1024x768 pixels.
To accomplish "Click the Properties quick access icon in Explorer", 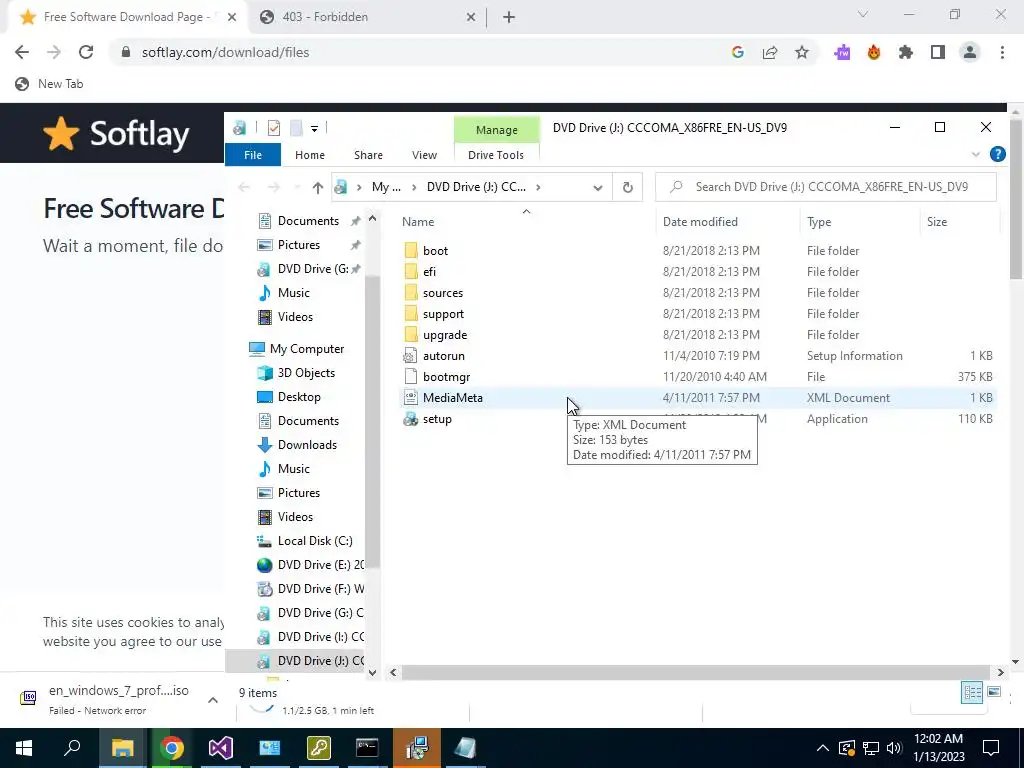I will point(274,128).
